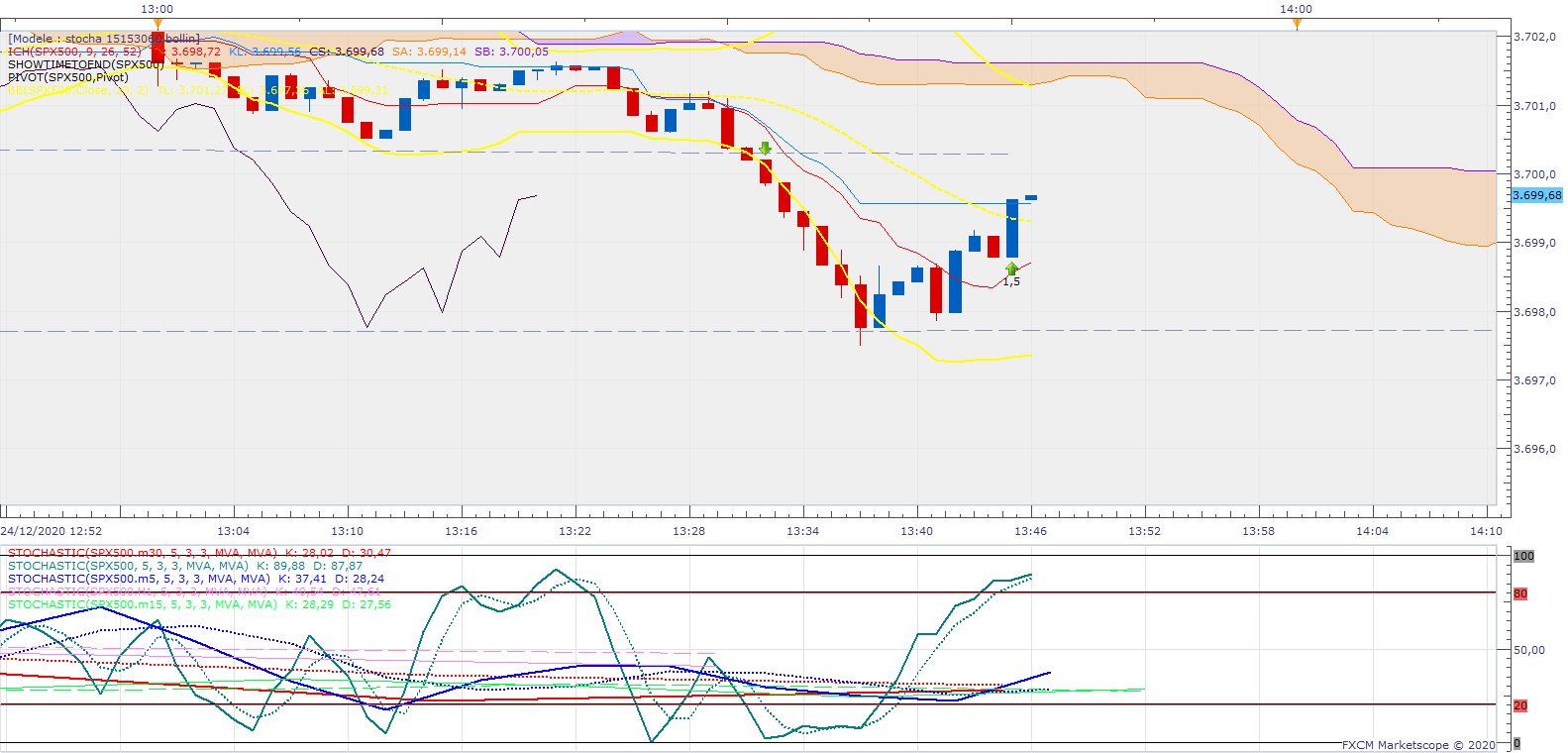1568x753 pixels.
Task: Click the 13:04 time axis label
Action: click(233, 531)
